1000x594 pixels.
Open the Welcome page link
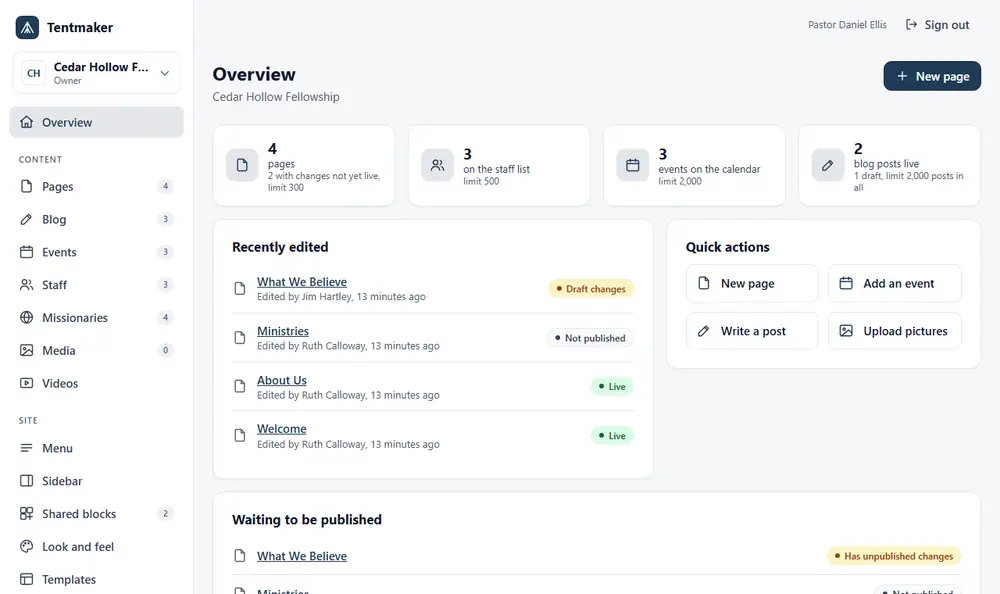pyautogui.click(x=282, y=429)
